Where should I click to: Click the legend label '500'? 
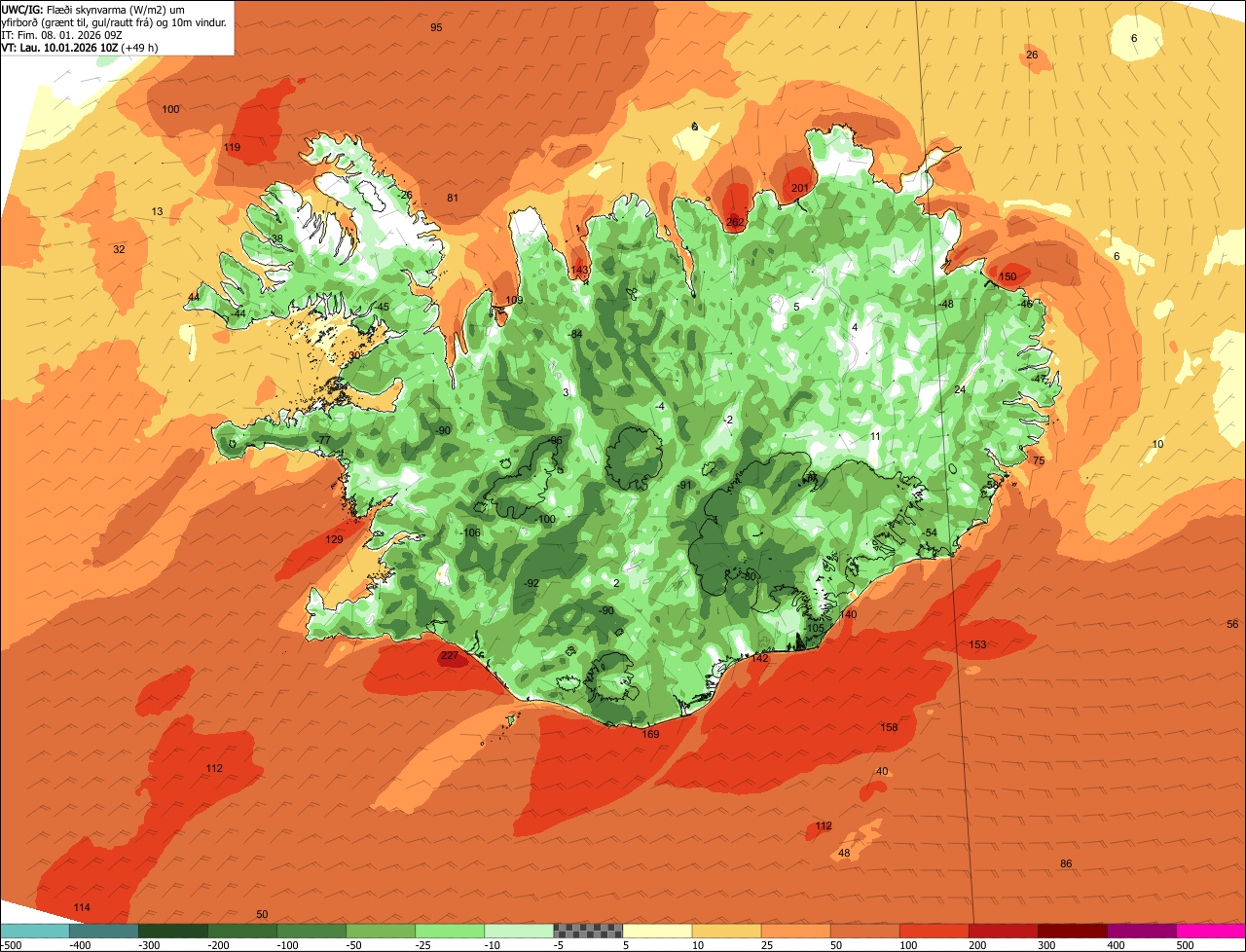1185,945
